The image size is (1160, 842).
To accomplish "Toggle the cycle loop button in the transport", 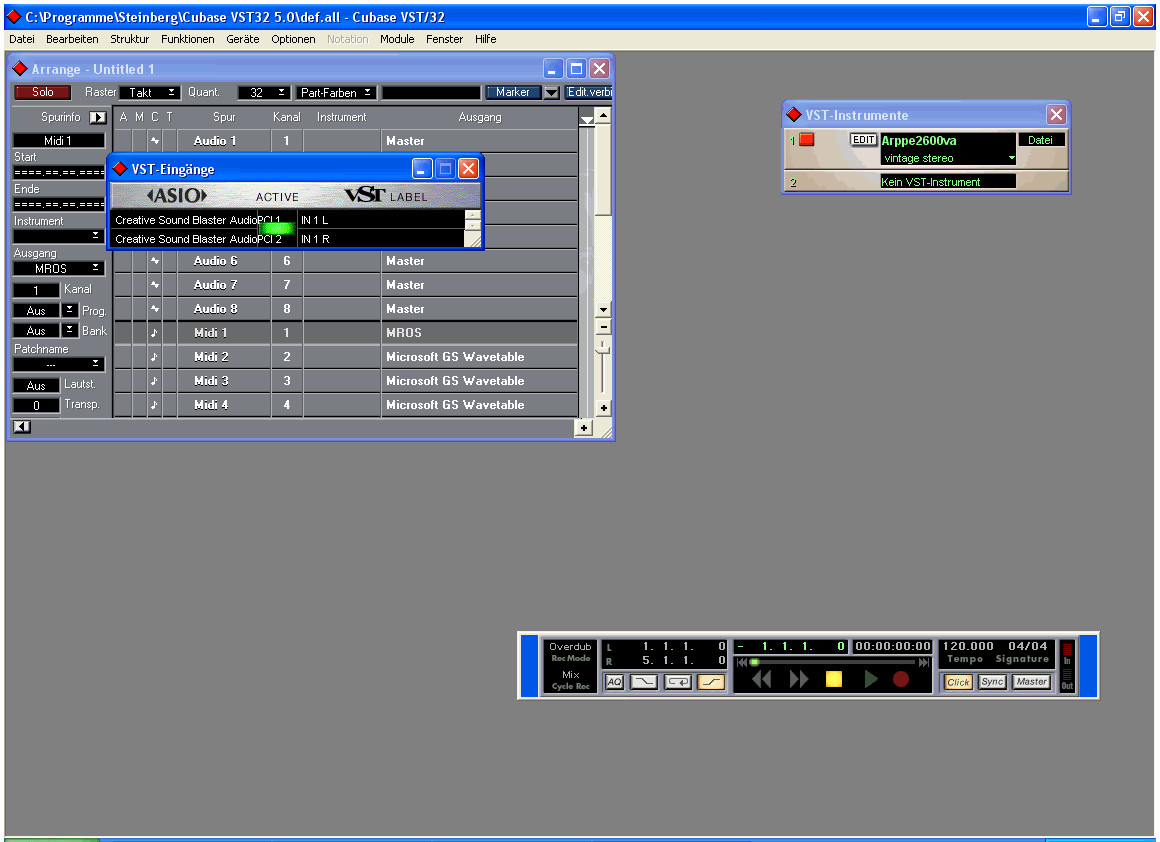I will coord(678,681).
